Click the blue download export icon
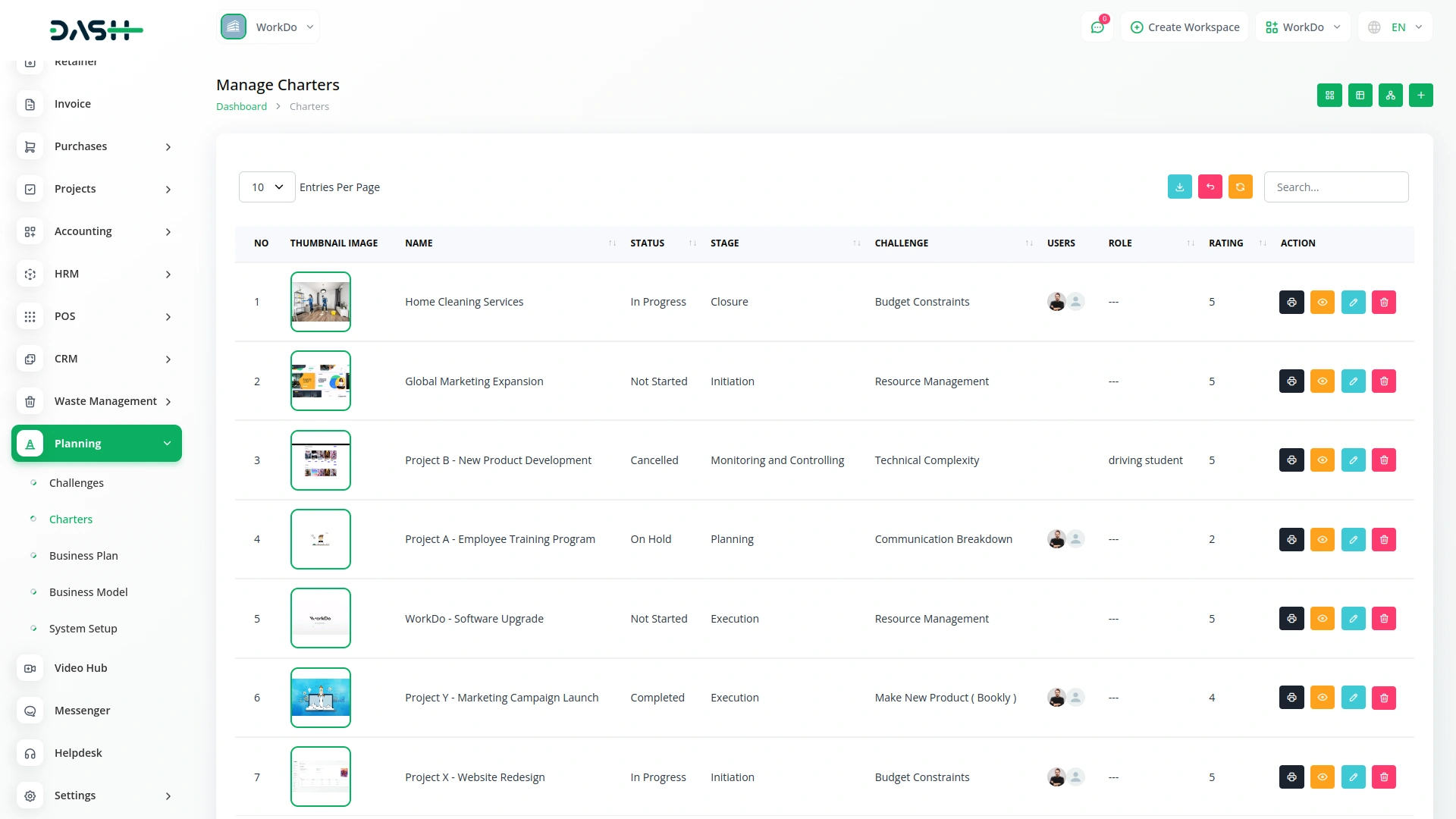Screen dimensions: 1456x819 1179,187
